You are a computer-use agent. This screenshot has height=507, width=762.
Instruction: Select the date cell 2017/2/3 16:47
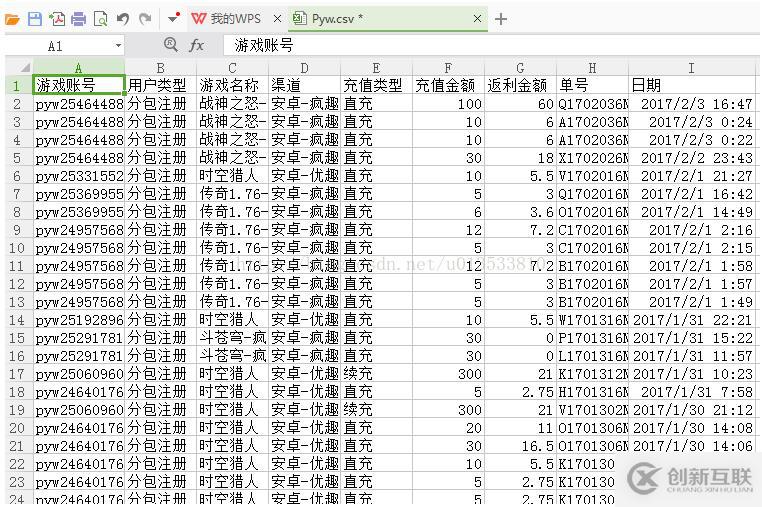692,104
